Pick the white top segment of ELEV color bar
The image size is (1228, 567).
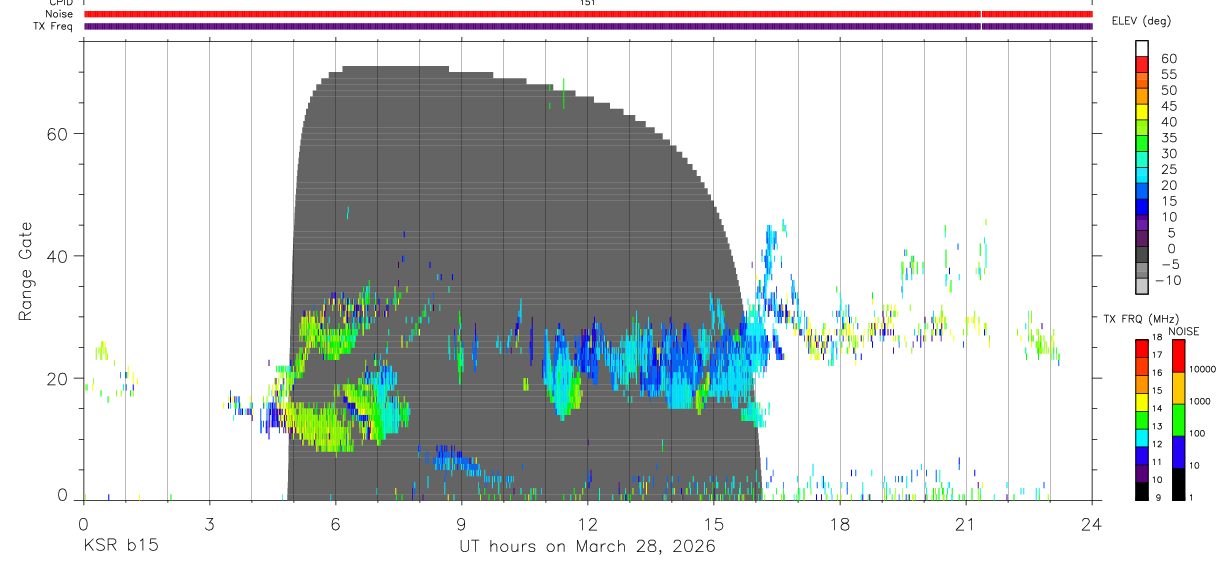pos(1142,48)
